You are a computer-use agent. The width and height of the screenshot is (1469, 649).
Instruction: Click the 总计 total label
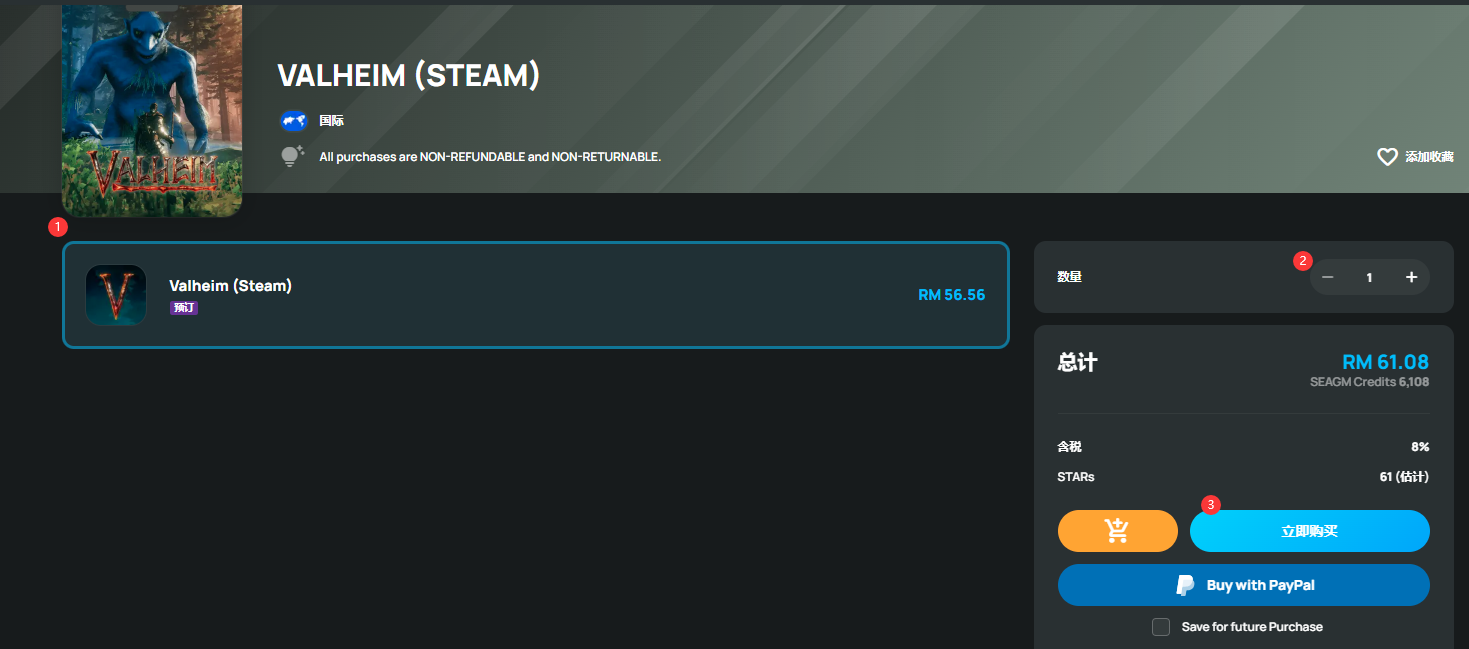[x=1077, y=362]
